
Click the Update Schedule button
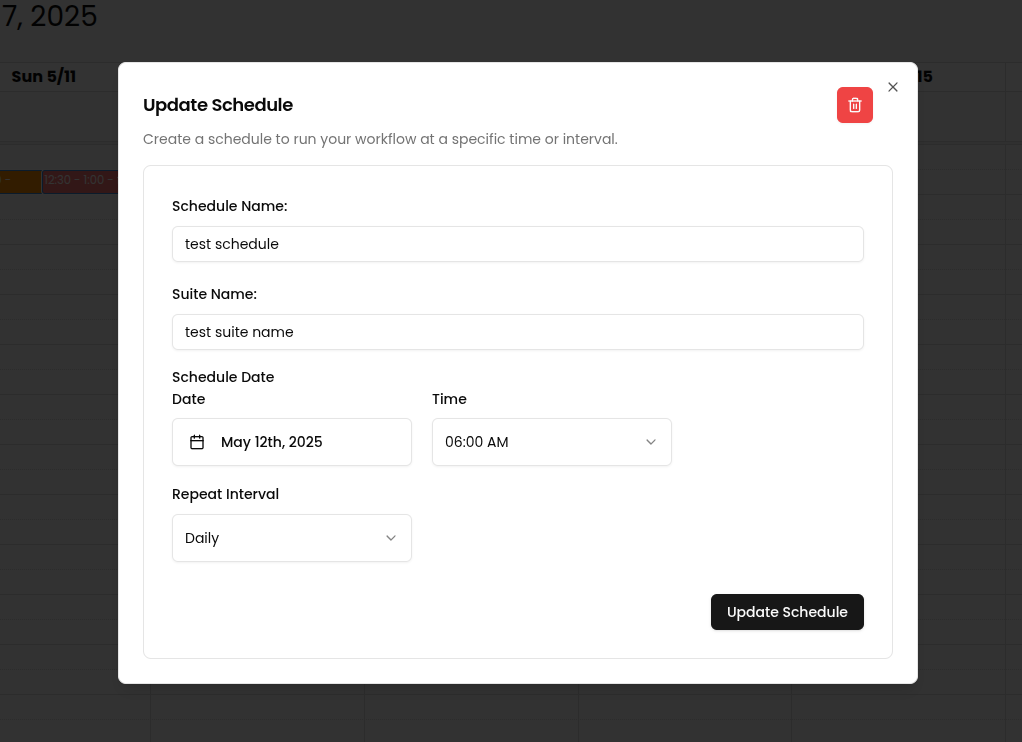(787, 612)
